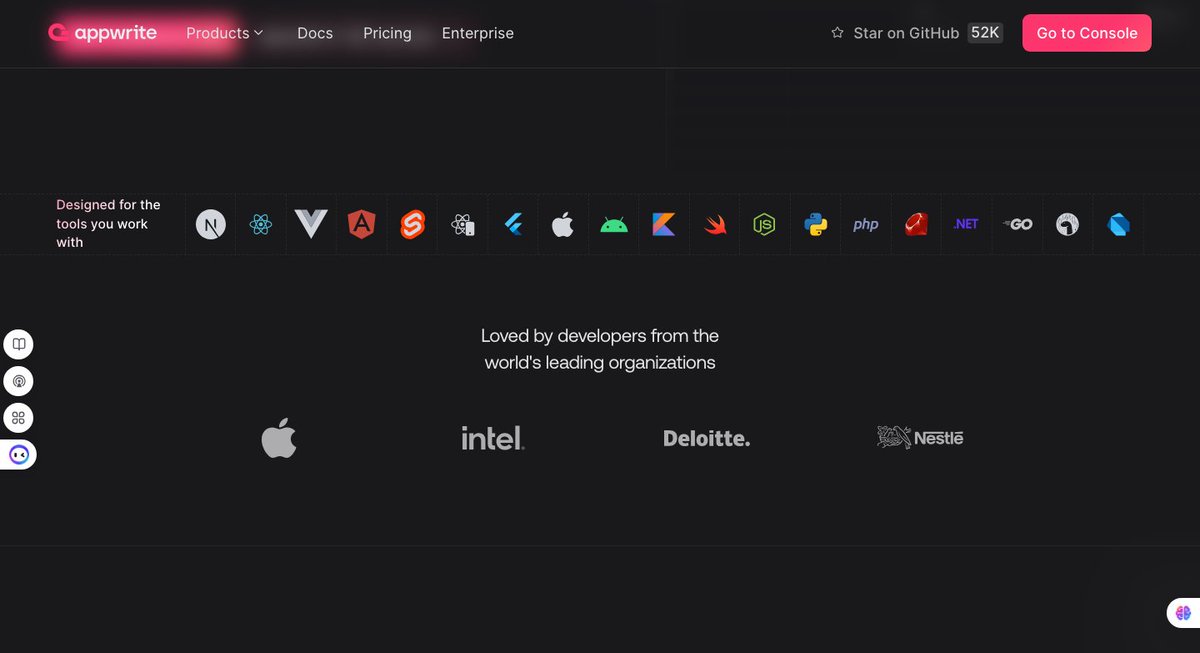Click the appwrite logo in header
Viewport: 1200px width, 653px height.
(x=103, y=33)
